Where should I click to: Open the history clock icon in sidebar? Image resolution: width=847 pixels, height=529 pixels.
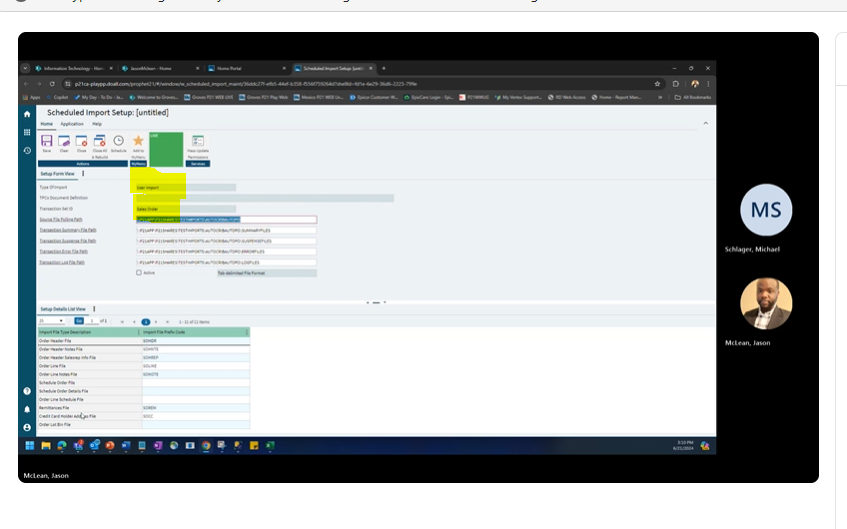(27, 150)
